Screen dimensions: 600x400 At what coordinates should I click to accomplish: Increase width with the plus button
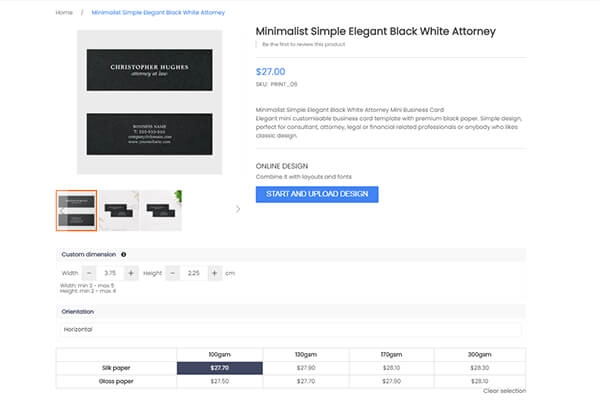(131, 273)
